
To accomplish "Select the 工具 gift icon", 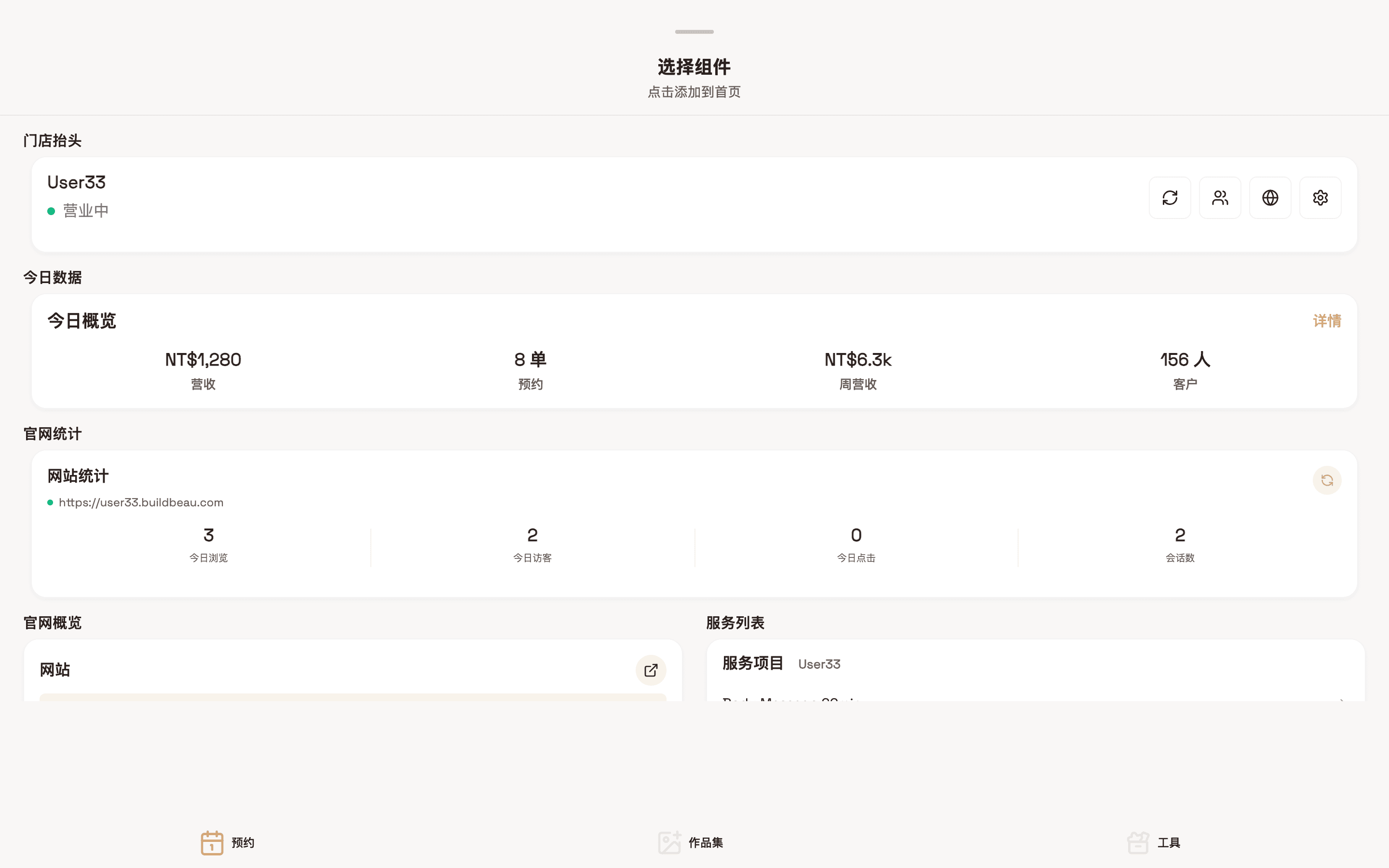I will point(1138,842).
